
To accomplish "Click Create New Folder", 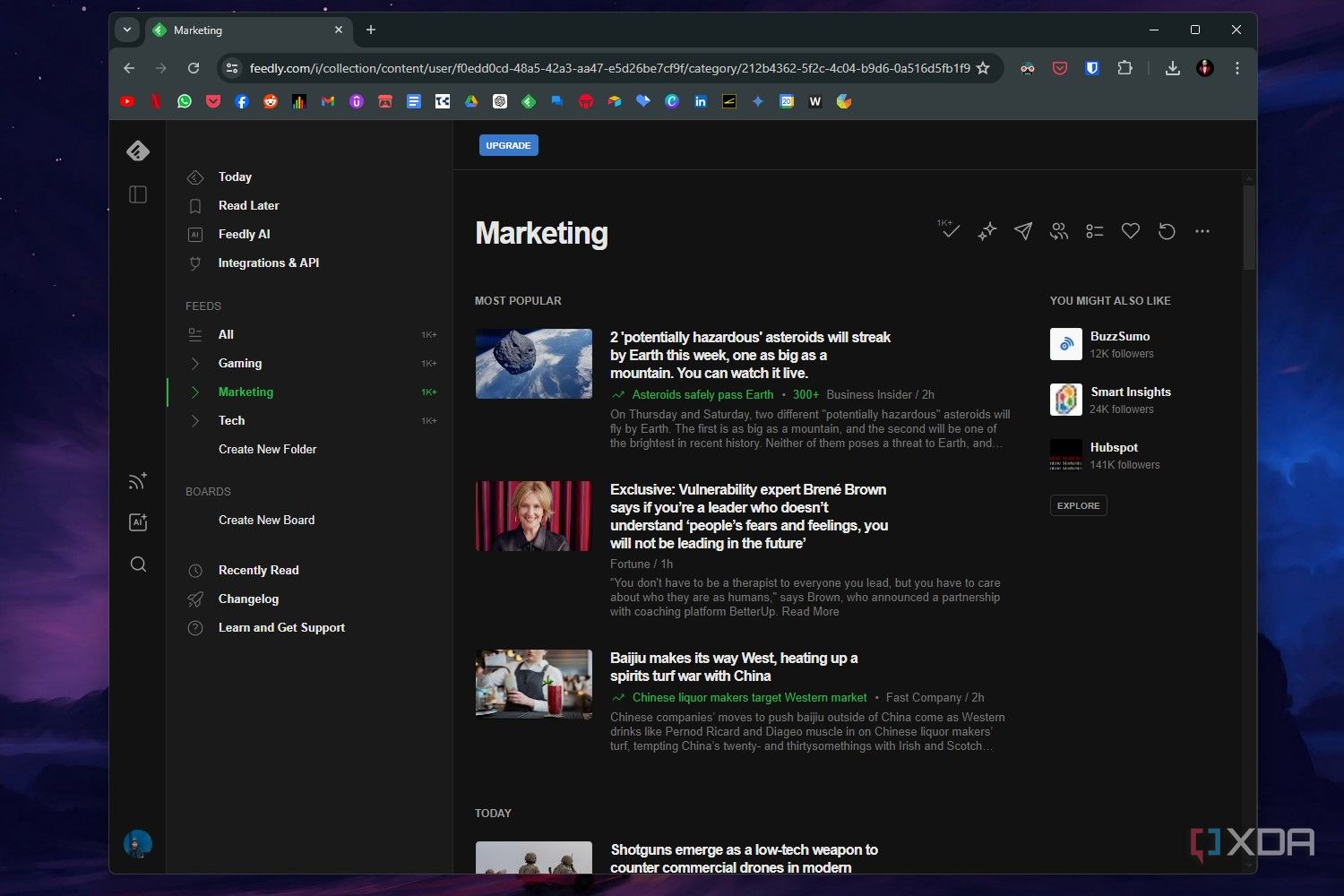I will pyautogui.click(x=267, y=449).
